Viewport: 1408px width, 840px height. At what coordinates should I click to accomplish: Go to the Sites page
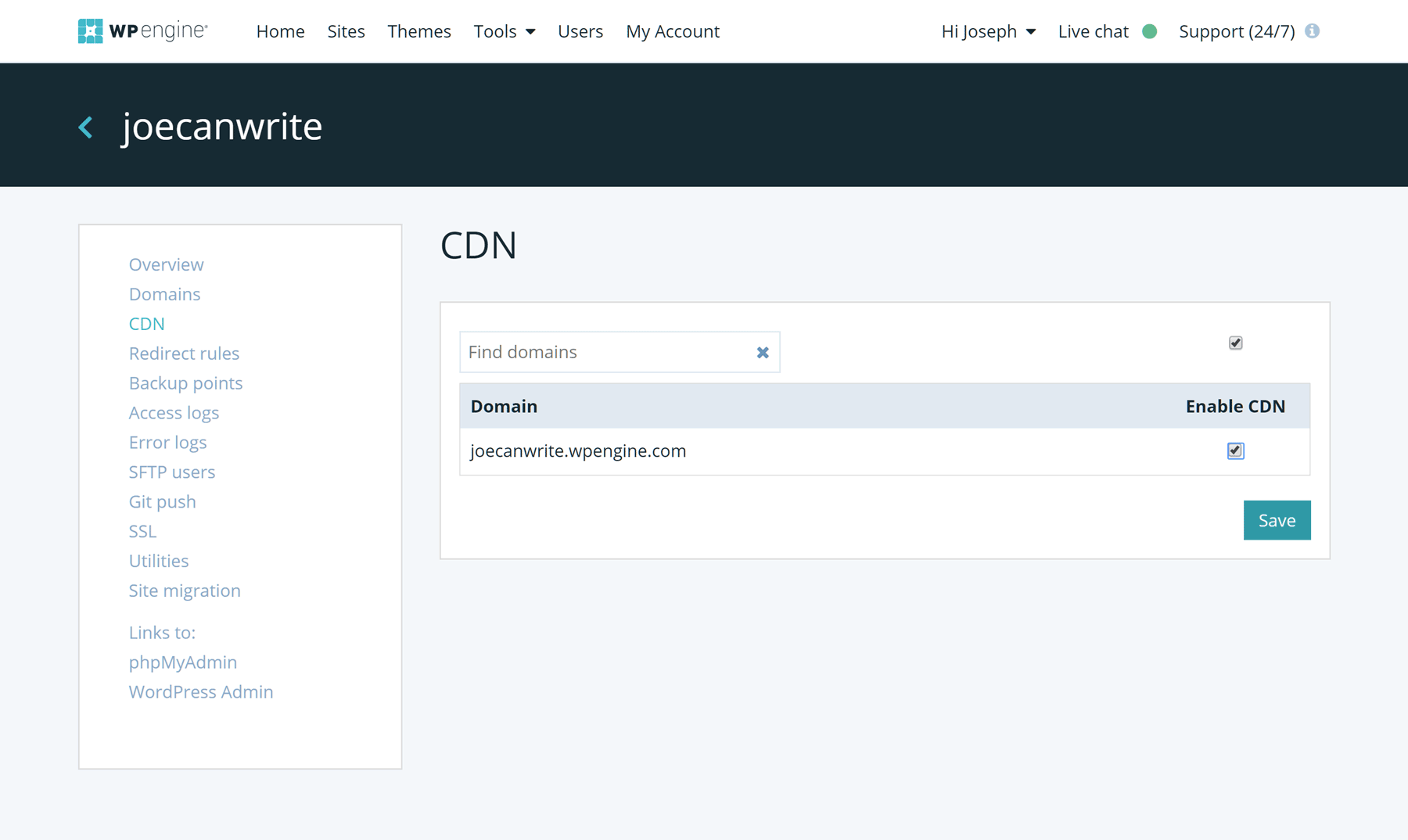click(x=346, y=31)
